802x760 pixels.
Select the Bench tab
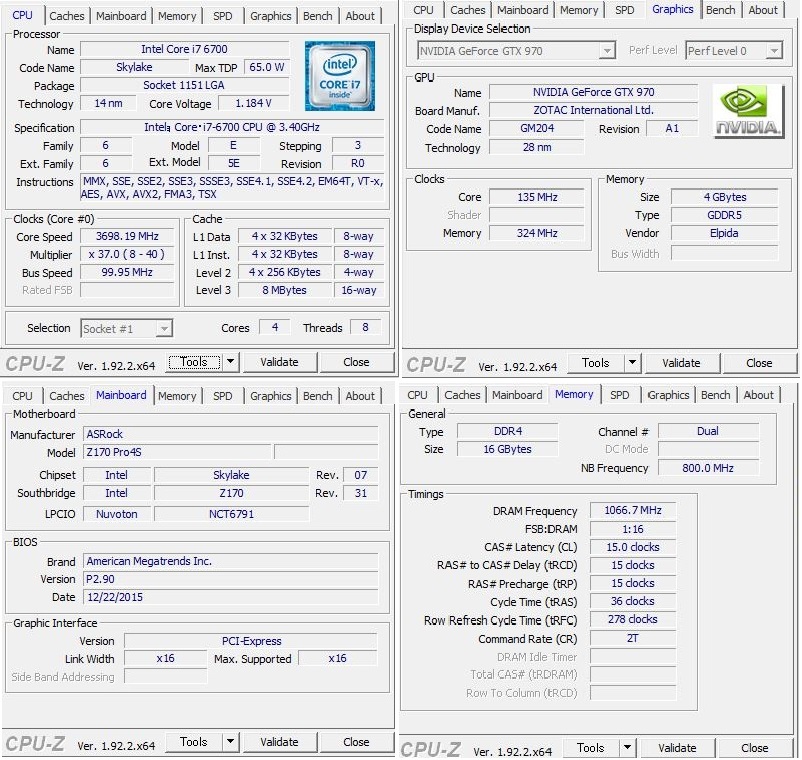317,15
